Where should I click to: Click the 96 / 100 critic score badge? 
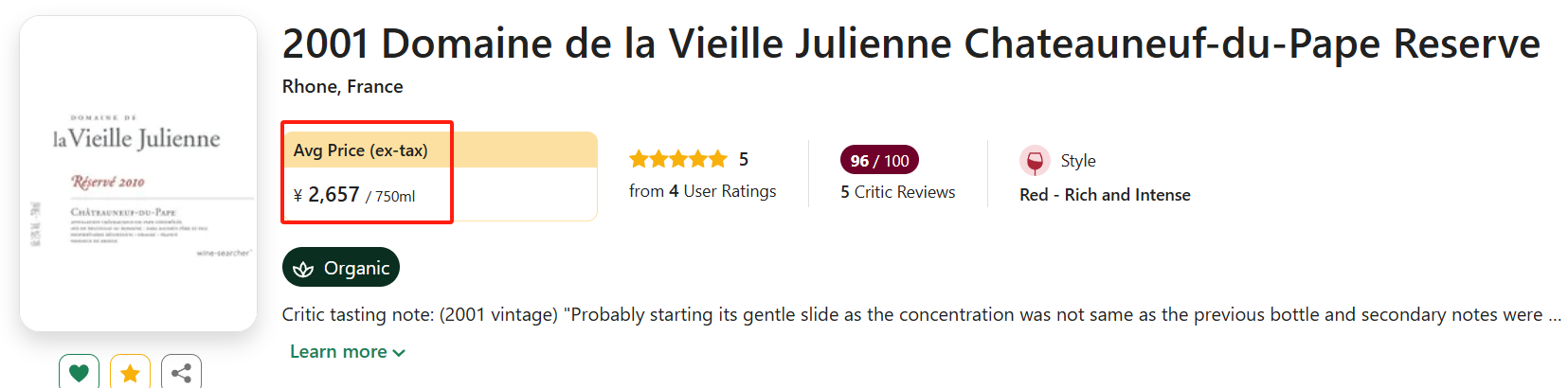pos(879,161)
